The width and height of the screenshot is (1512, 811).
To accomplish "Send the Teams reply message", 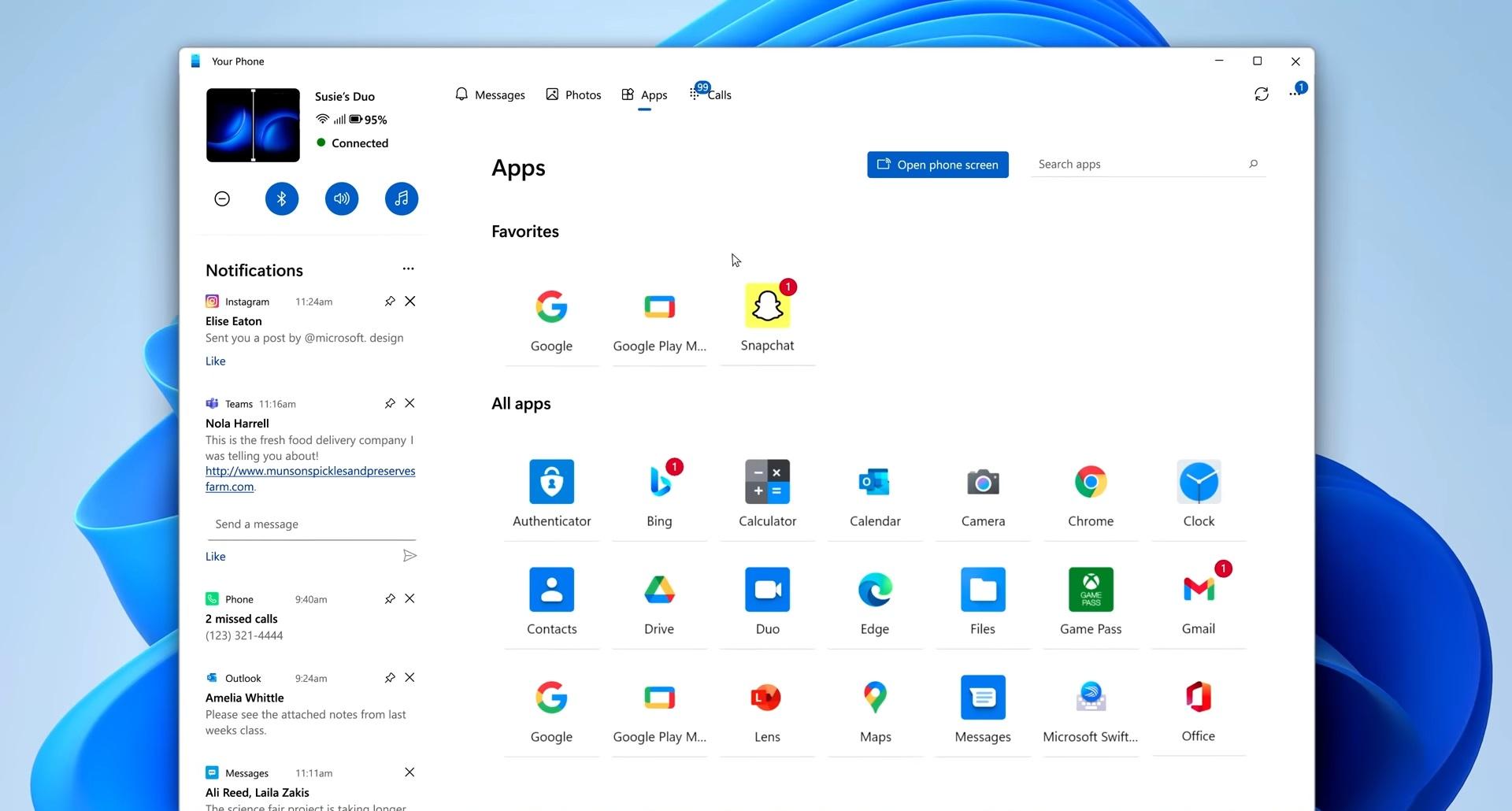I will point(409,556).
